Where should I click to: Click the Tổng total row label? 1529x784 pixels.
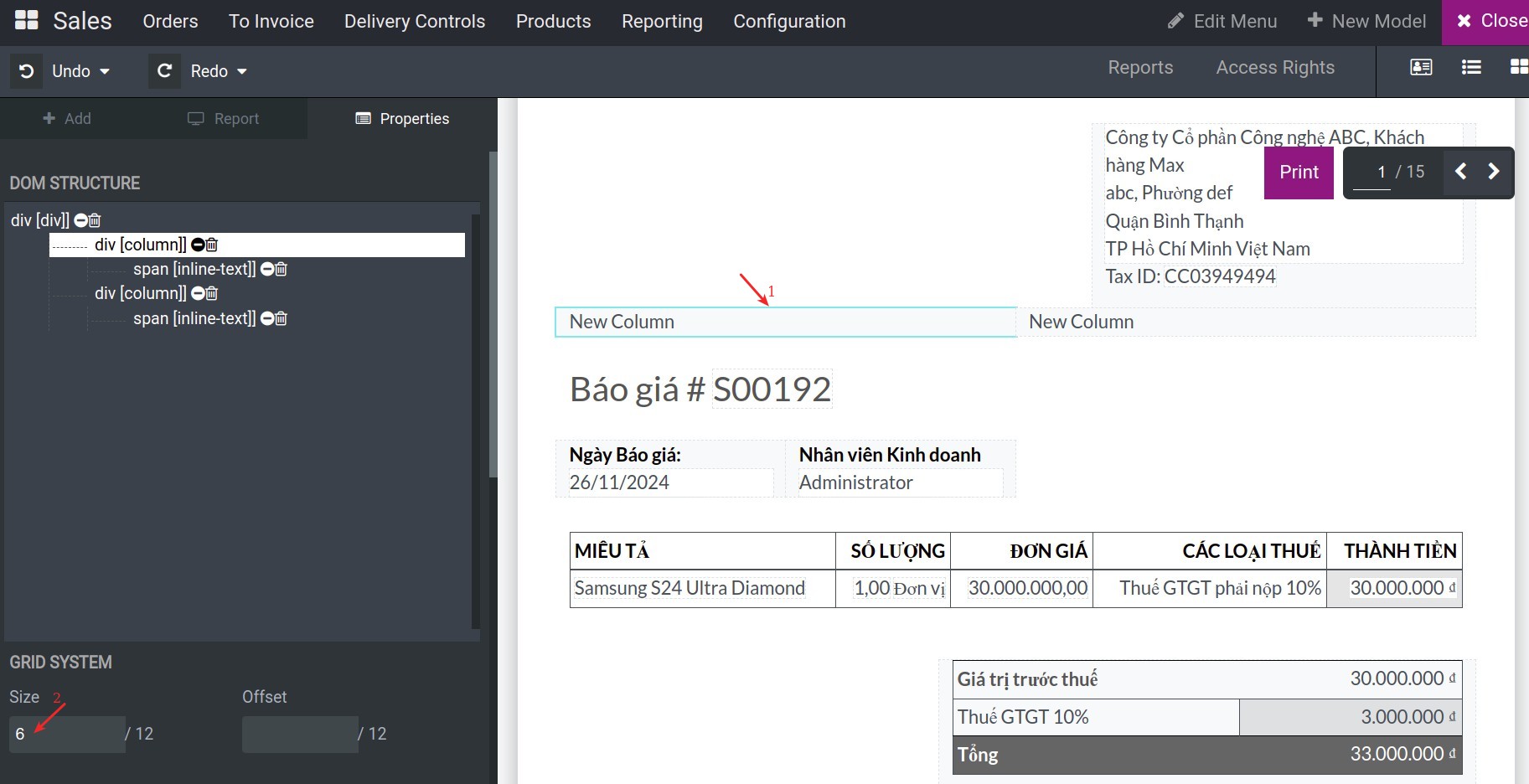(978, 755)
